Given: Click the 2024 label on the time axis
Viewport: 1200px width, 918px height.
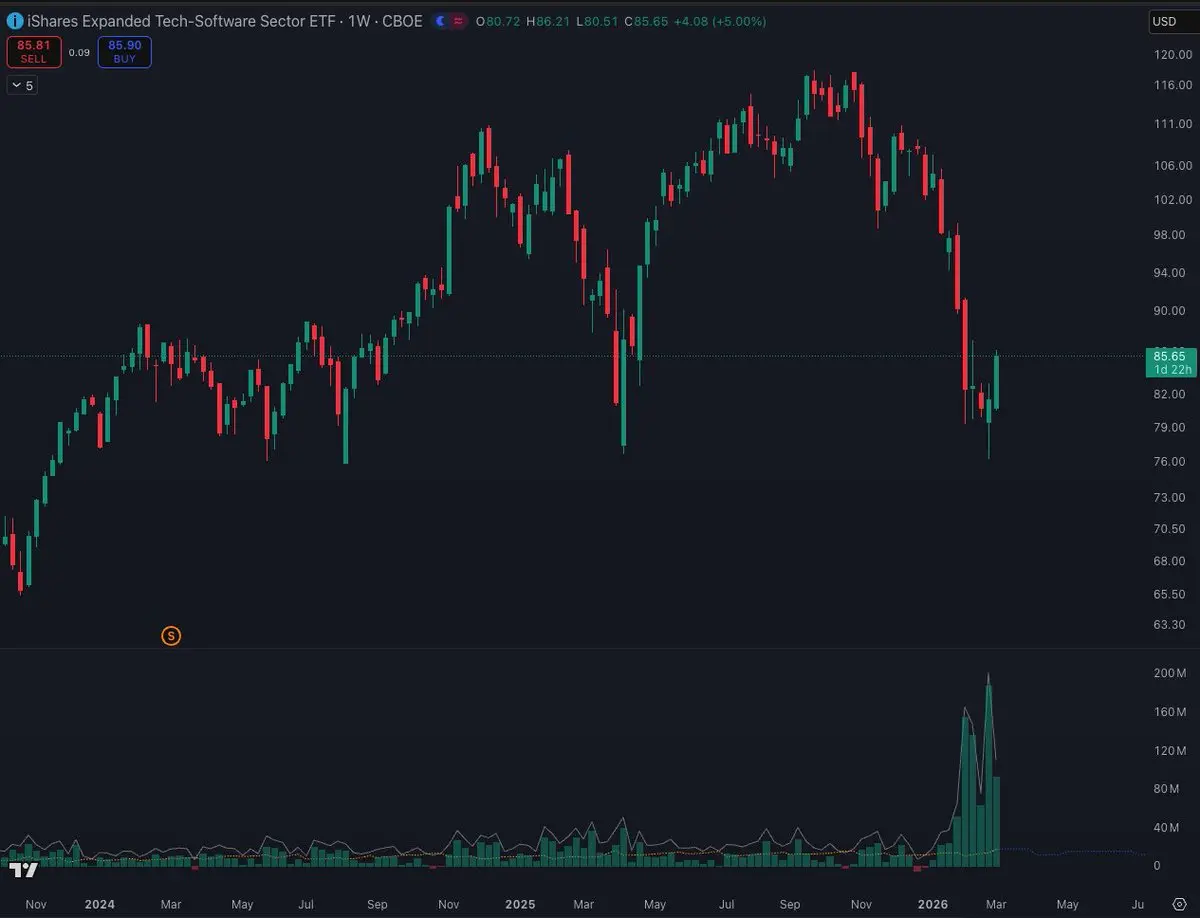Looking at the screenshot, I should (x=99, y=904).
